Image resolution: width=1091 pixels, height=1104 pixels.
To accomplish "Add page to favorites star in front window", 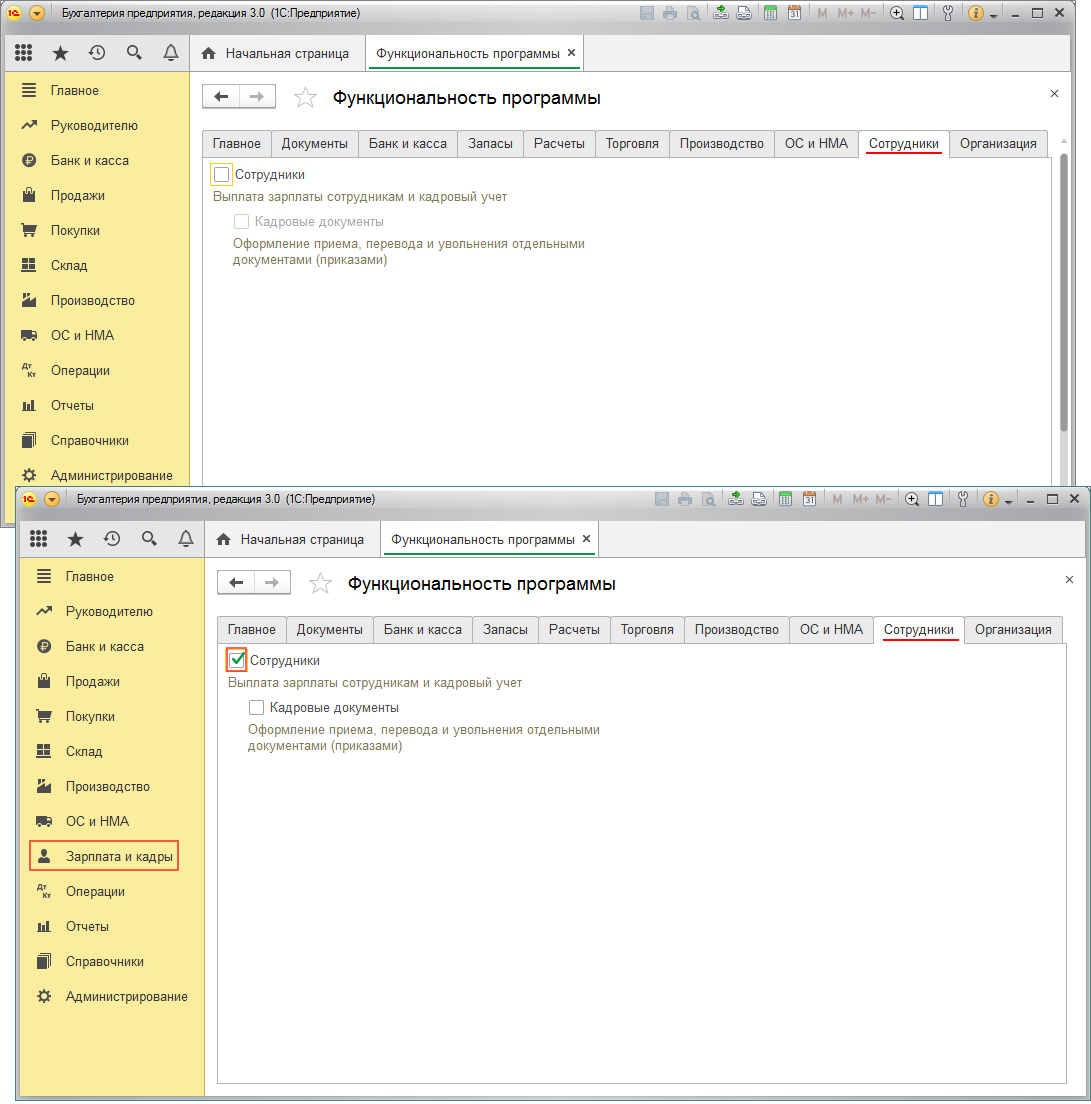I will (x=320, y=584).
